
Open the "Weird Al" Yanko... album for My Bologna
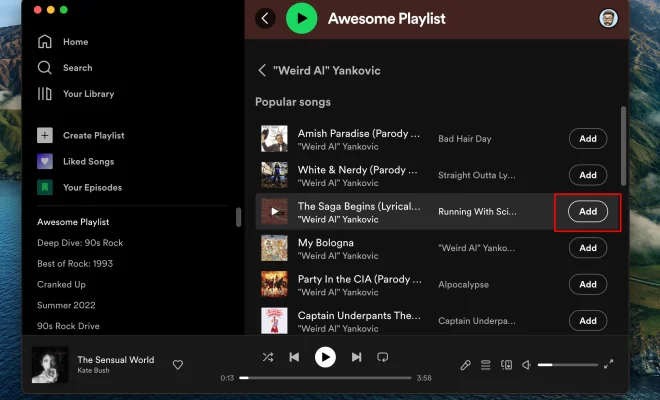coord(476,248)
